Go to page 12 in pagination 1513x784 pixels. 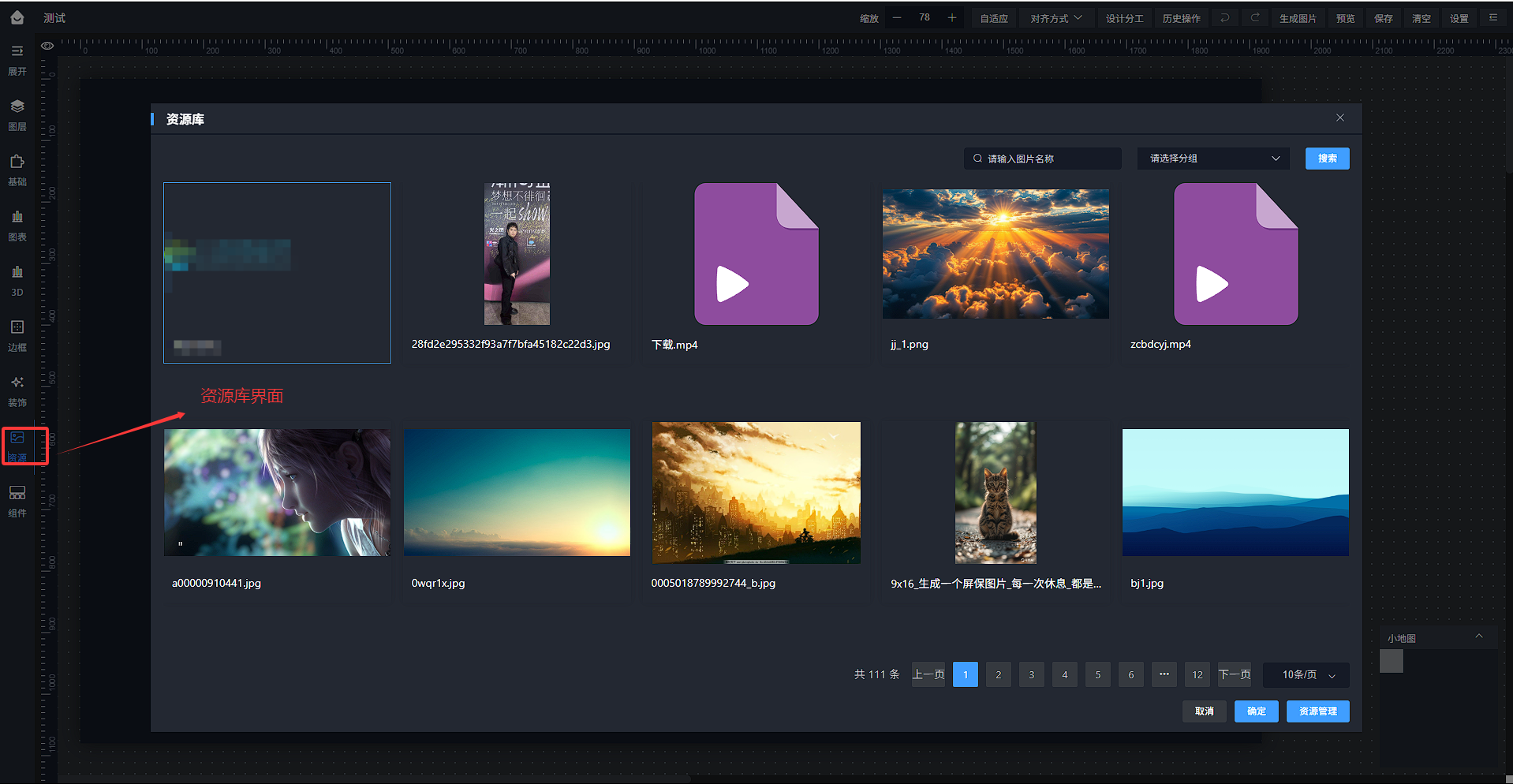1197,674
